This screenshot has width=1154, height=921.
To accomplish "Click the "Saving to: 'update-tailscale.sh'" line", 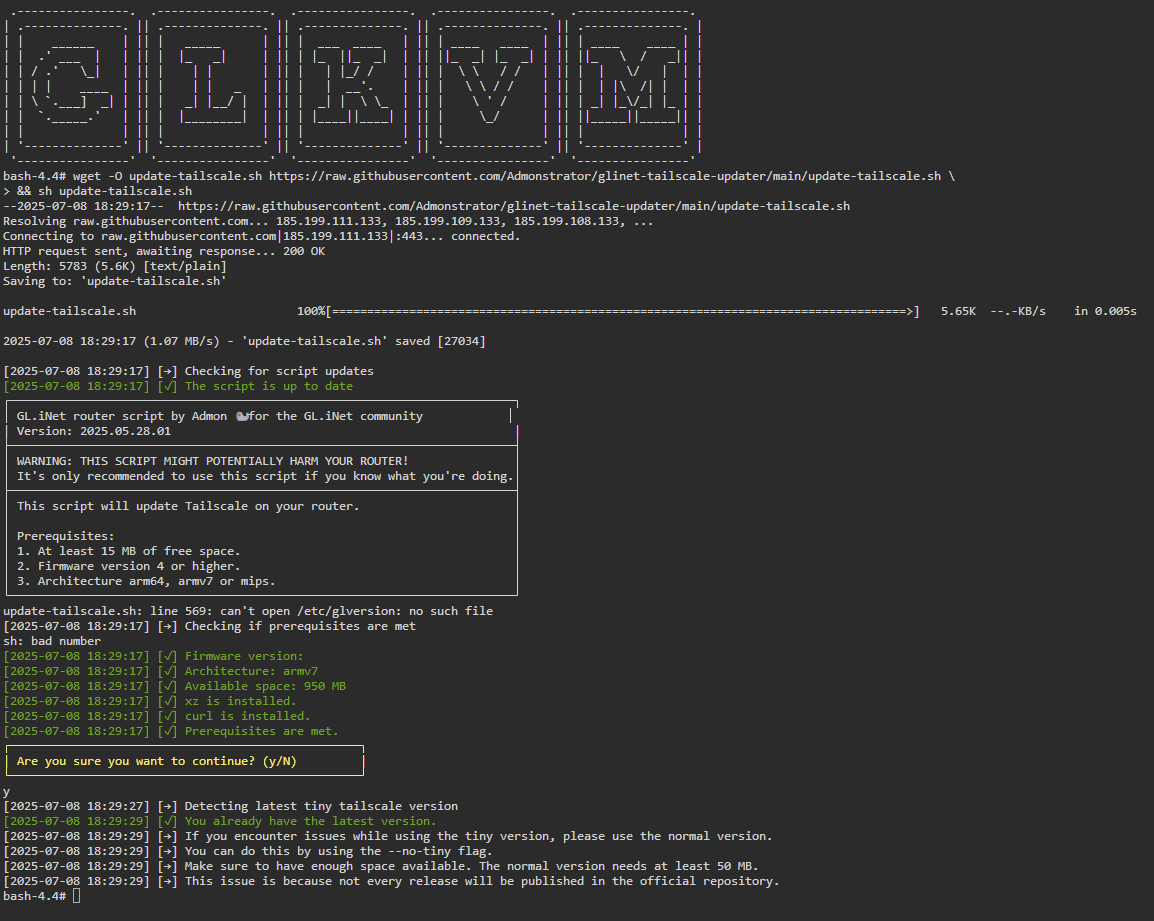I will pos(115,281).
